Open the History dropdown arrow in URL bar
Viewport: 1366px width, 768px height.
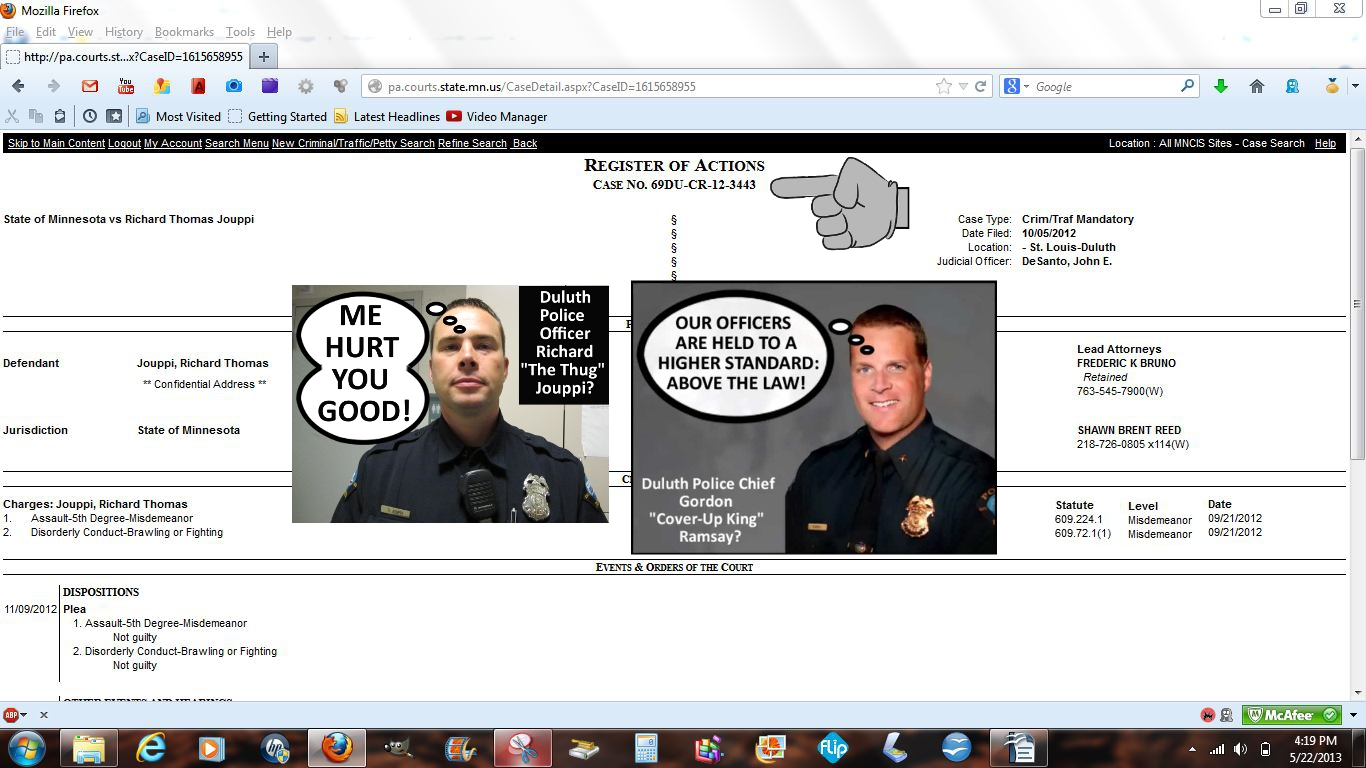coord(963,86)
